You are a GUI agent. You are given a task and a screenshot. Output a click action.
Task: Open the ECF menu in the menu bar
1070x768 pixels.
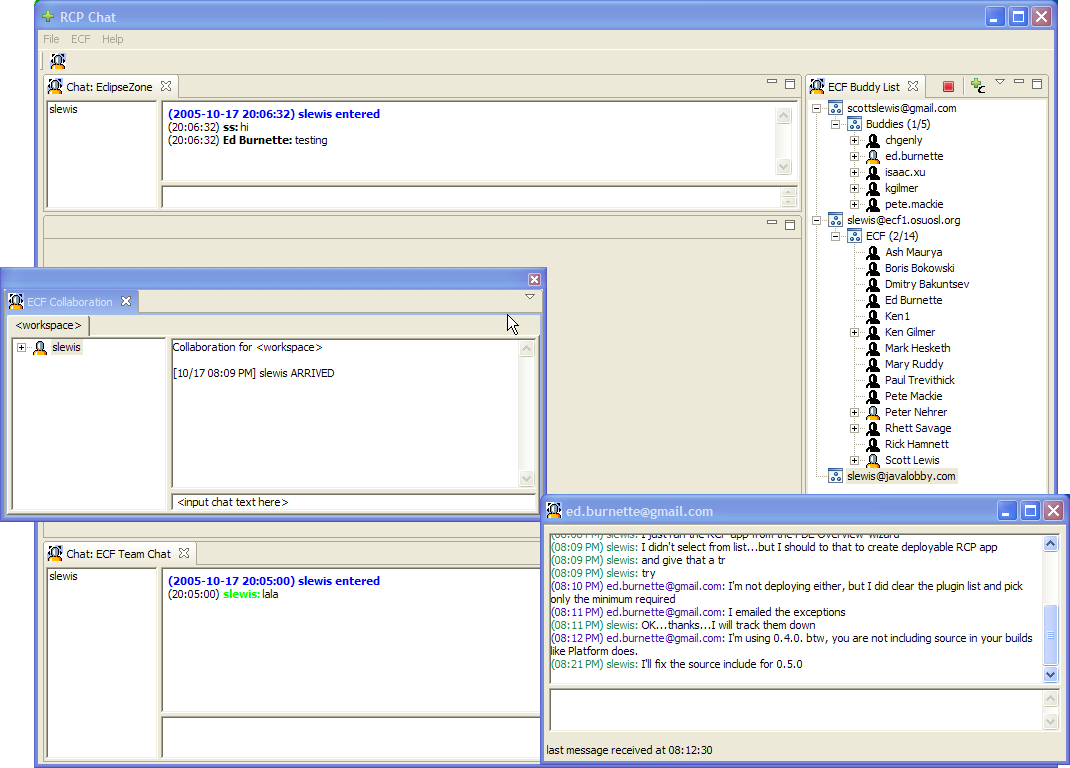click(80, 39)
